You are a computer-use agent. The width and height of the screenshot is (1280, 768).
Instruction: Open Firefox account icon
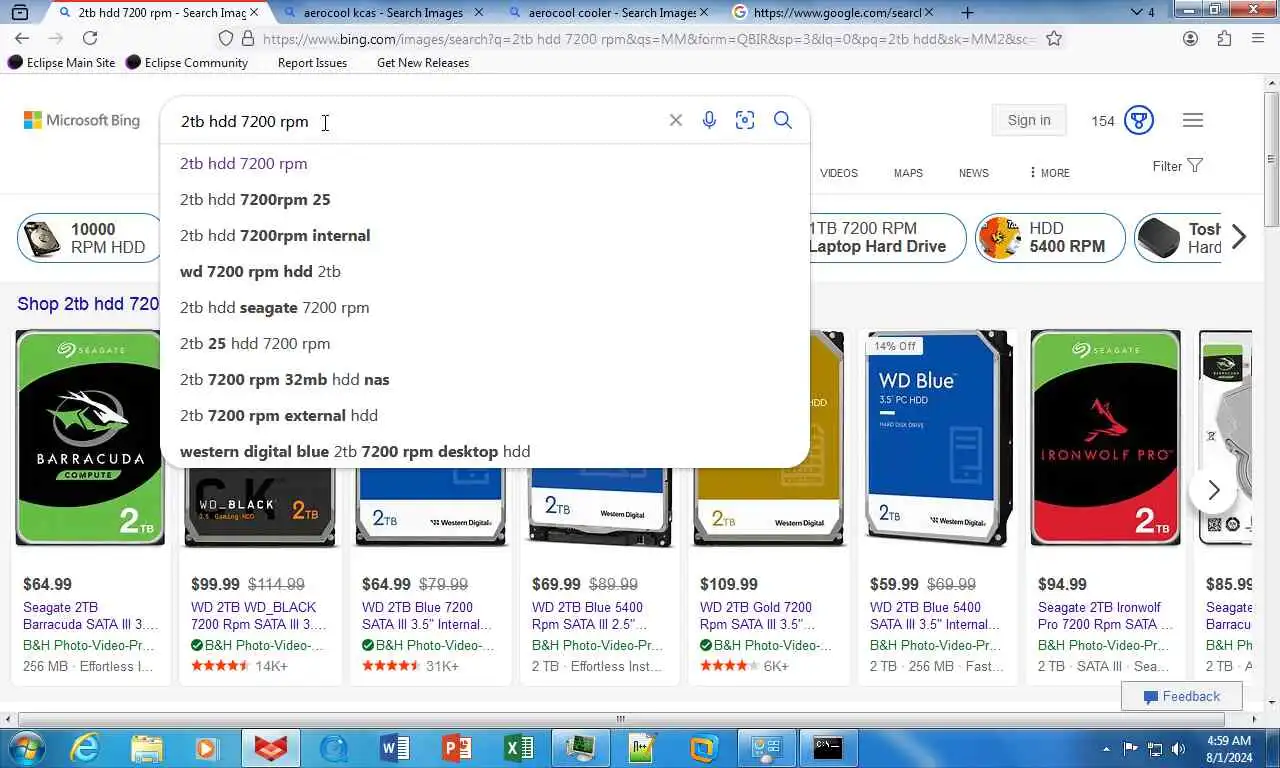pyautogui.click(x=1190, y=38)
